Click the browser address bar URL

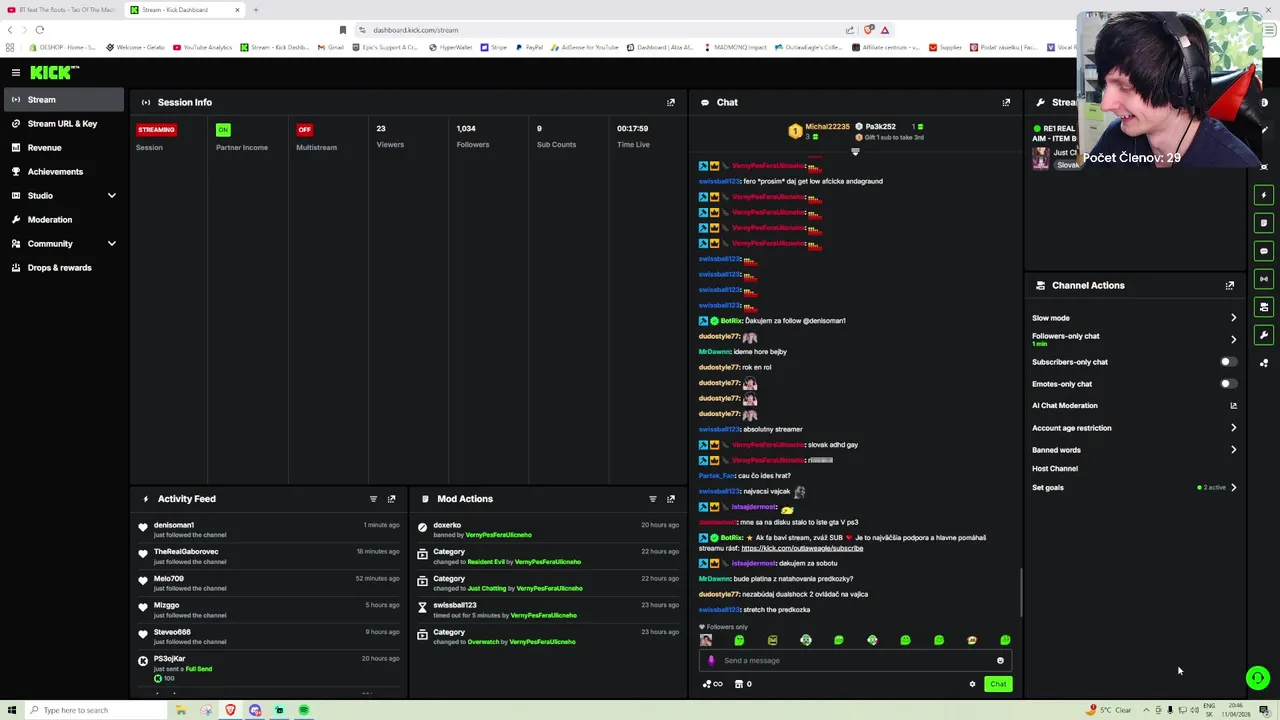coord(415,30)
